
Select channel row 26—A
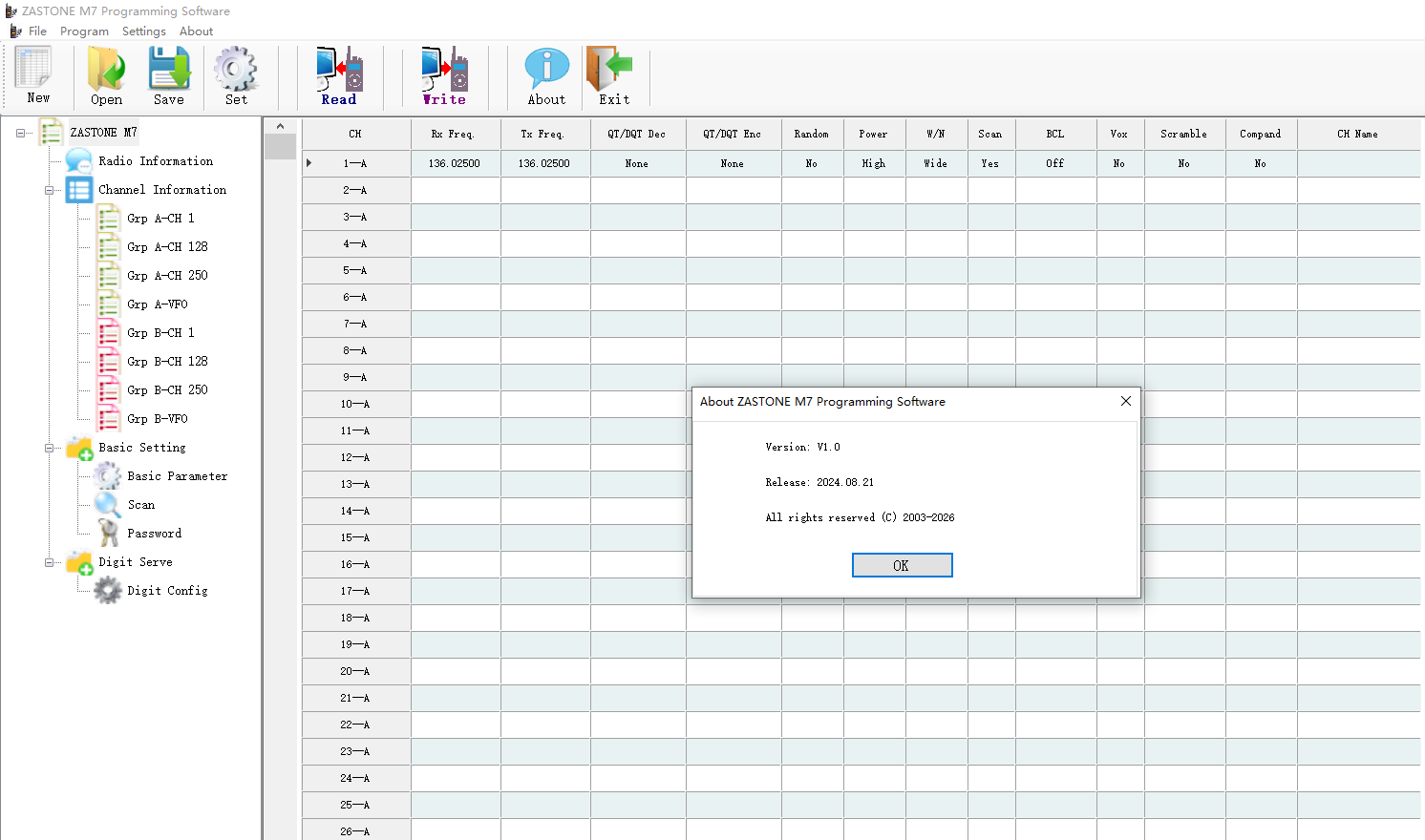click(356, 830)
